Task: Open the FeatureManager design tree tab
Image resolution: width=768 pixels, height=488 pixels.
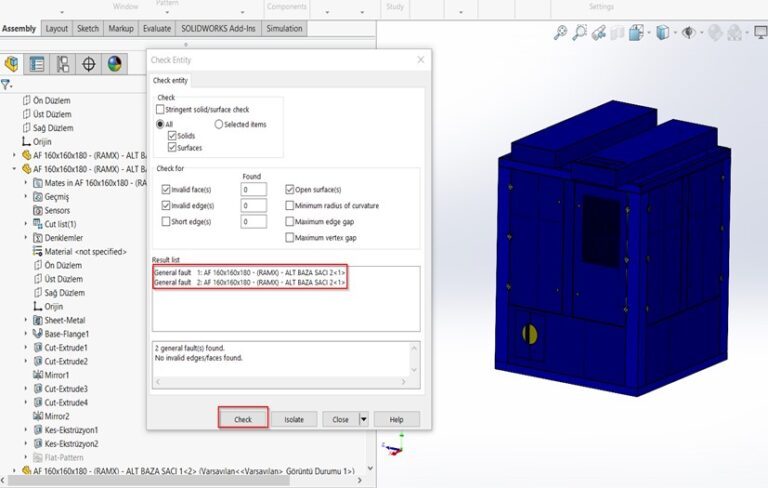Action: point(11,64)
